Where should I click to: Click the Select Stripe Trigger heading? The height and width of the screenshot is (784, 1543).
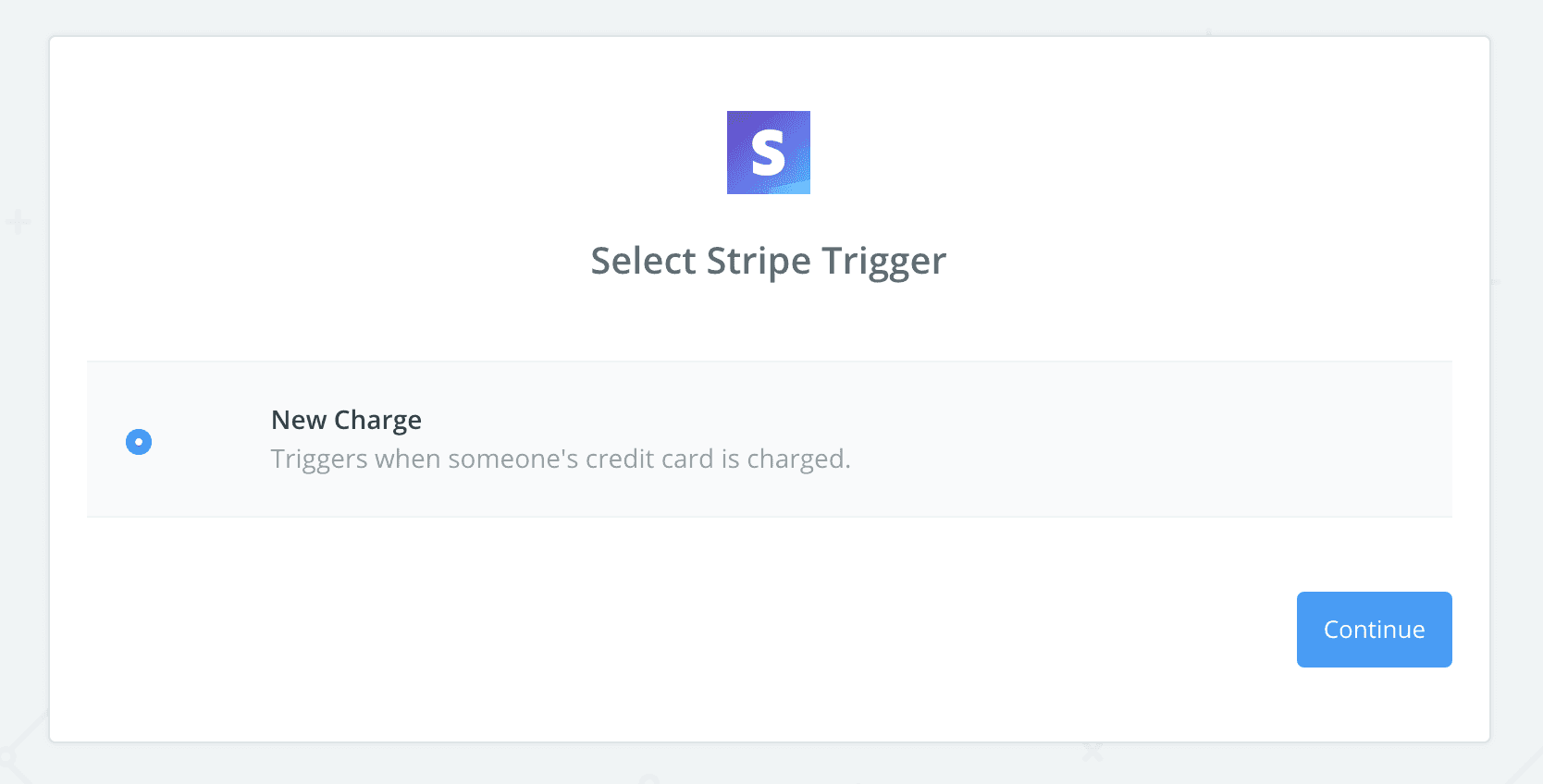tap(768, 260)
